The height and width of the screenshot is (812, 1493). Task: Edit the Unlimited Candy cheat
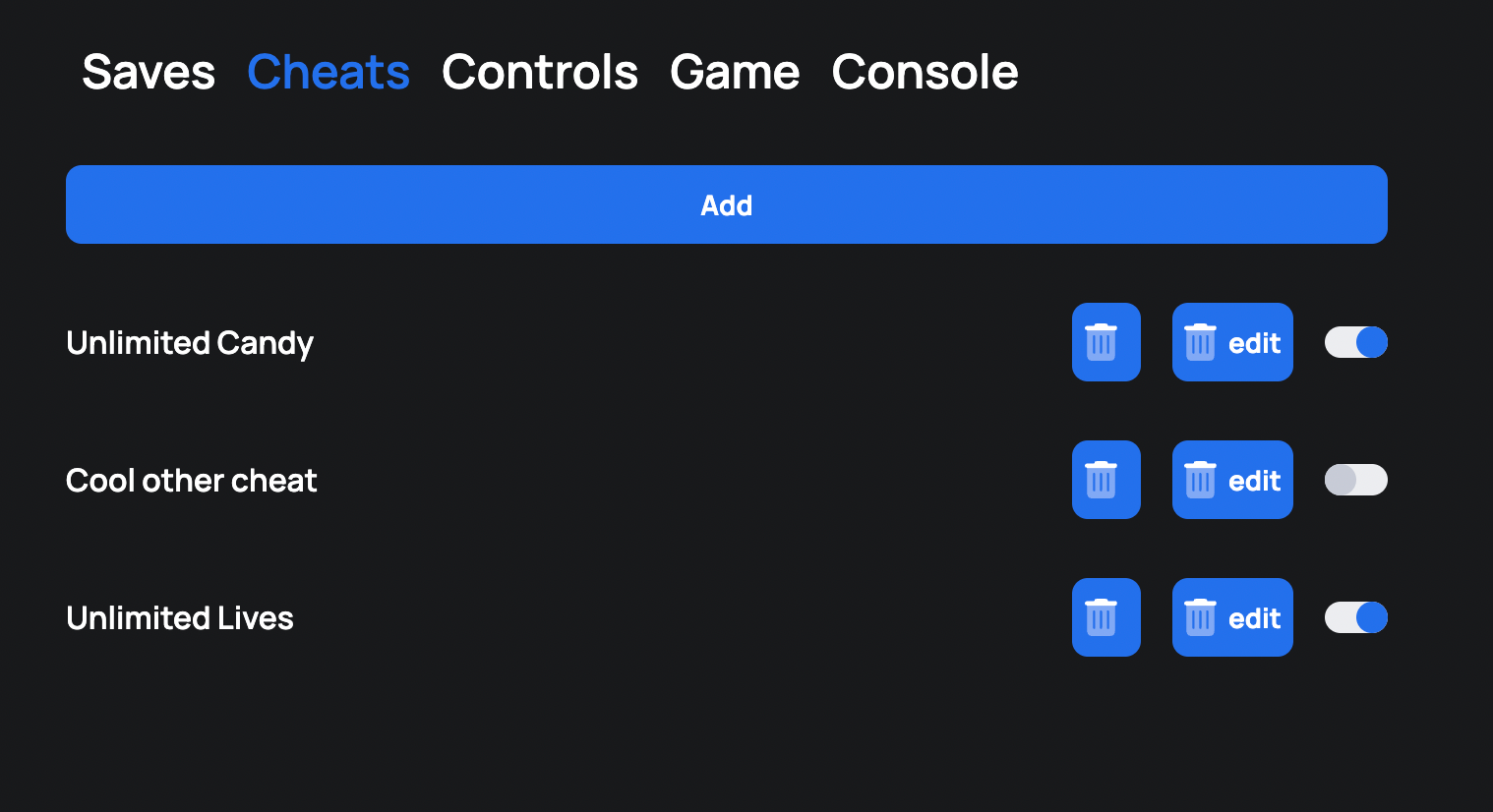1232,342
